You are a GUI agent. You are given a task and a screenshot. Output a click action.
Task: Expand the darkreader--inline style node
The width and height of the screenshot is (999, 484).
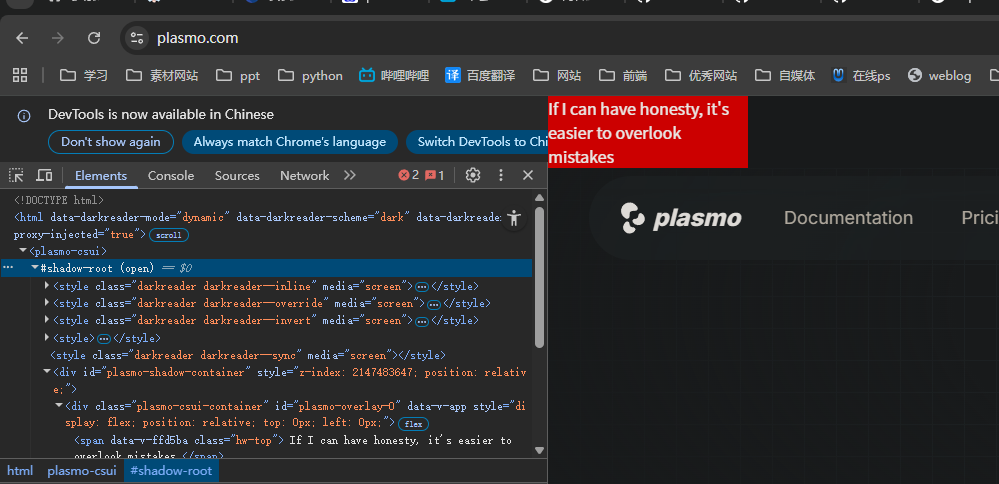47,286
